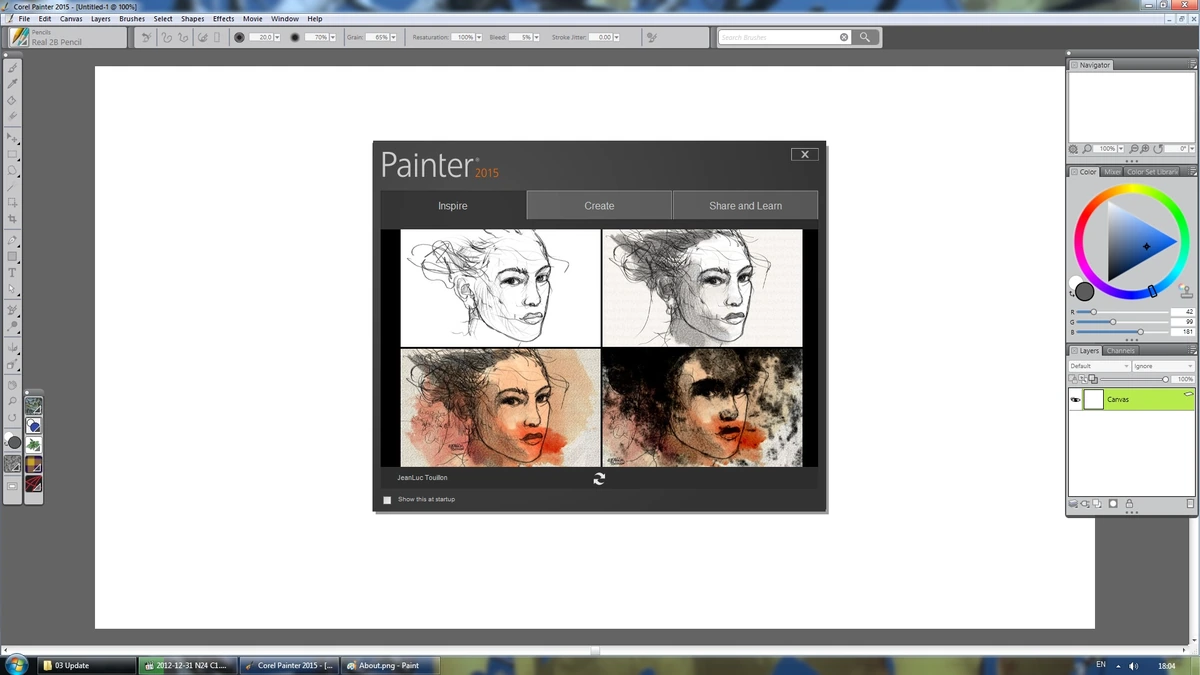
Task: Select the Rotate Page tool
Action: (x=13, y=417)
